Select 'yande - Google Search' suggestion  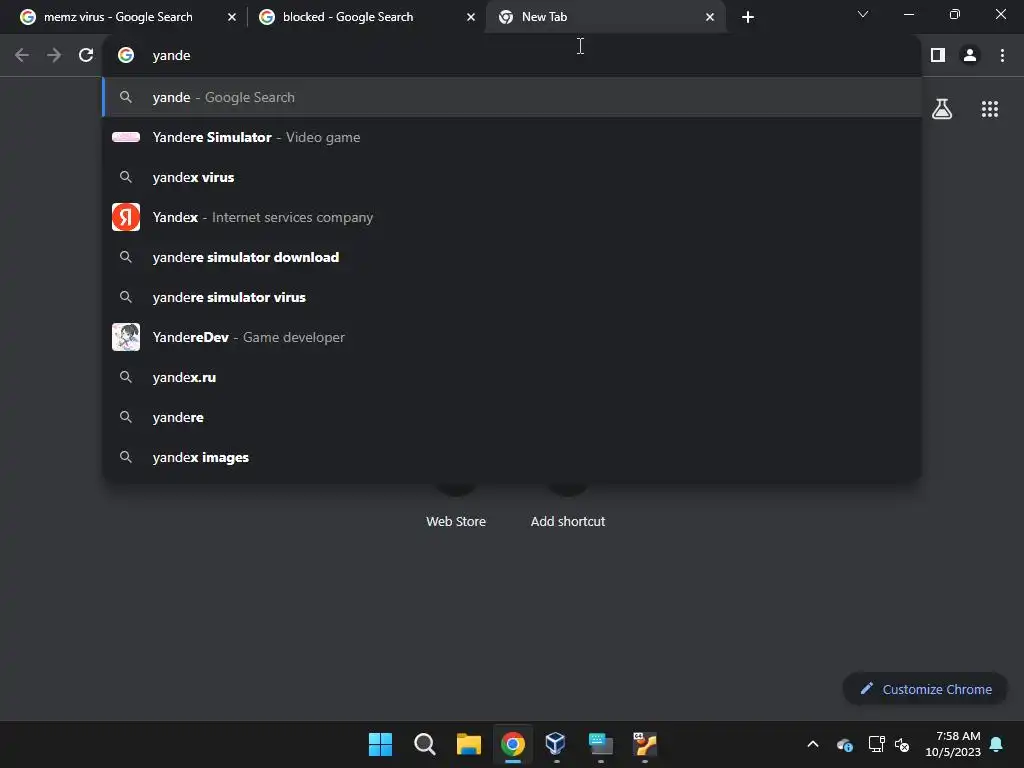[513, 97]
